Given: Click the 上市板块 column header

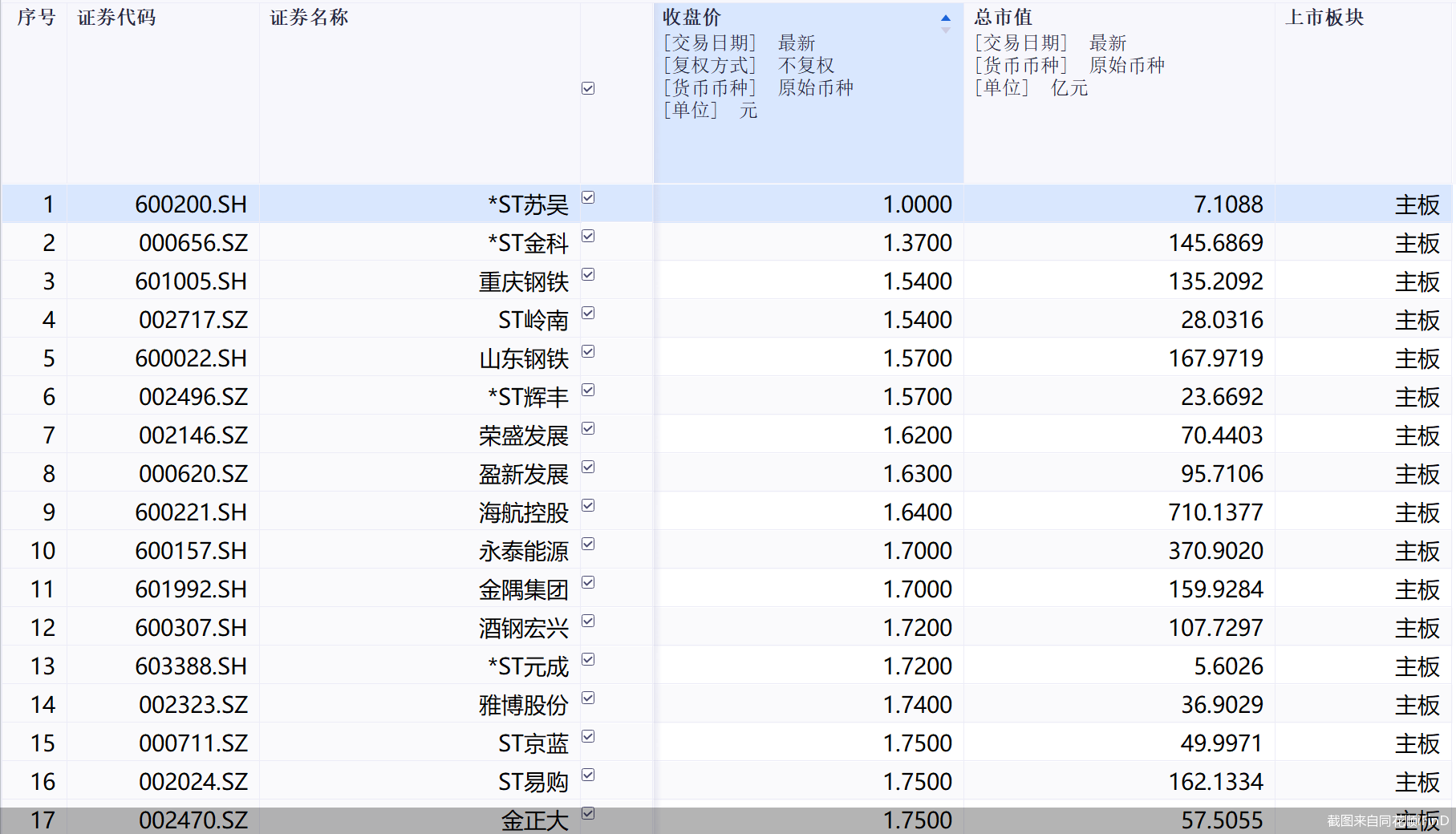Looking at the screenshot, I should point(1325,17).
